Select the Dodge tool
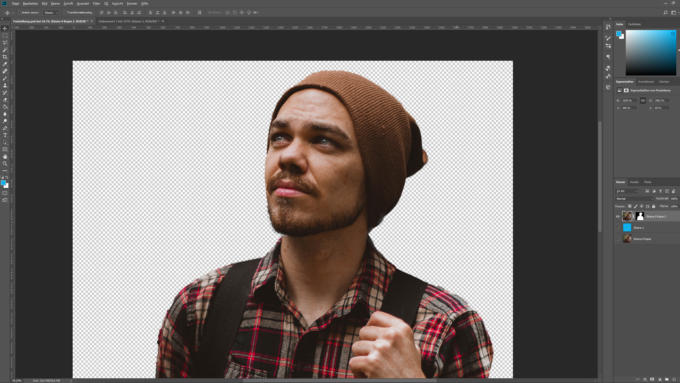The image size is (680, 383). pyautogui.click(x=5, y=121)
